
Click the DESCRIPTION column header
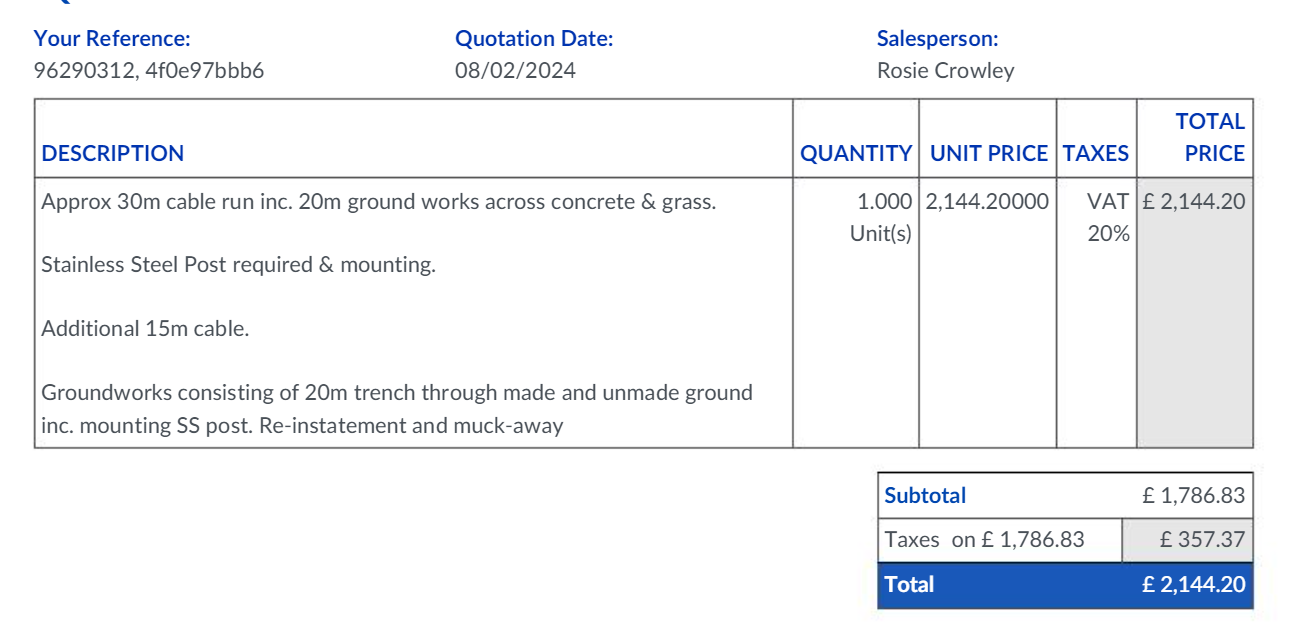click(113, 153)
